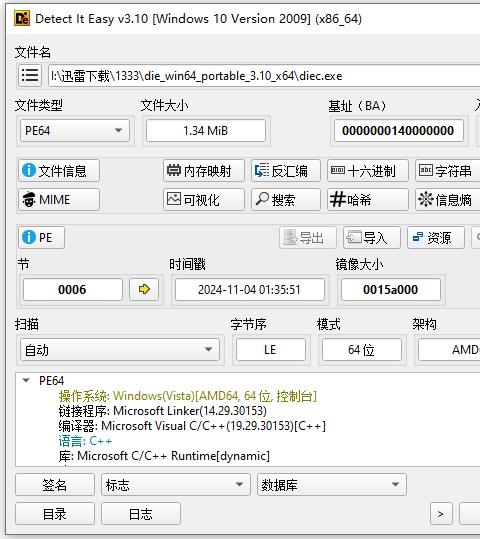Click the 签名 signatures button

pos(55,484)
